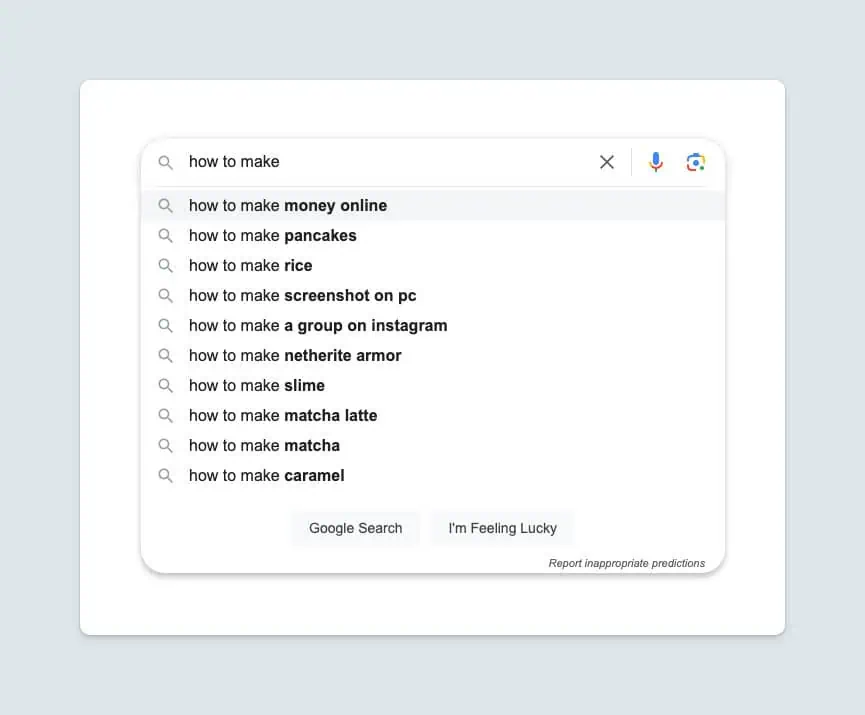This screenshot has height=715, width=865.
Task: Click the voice search microphone icon
Action: [x=656, y=162]
